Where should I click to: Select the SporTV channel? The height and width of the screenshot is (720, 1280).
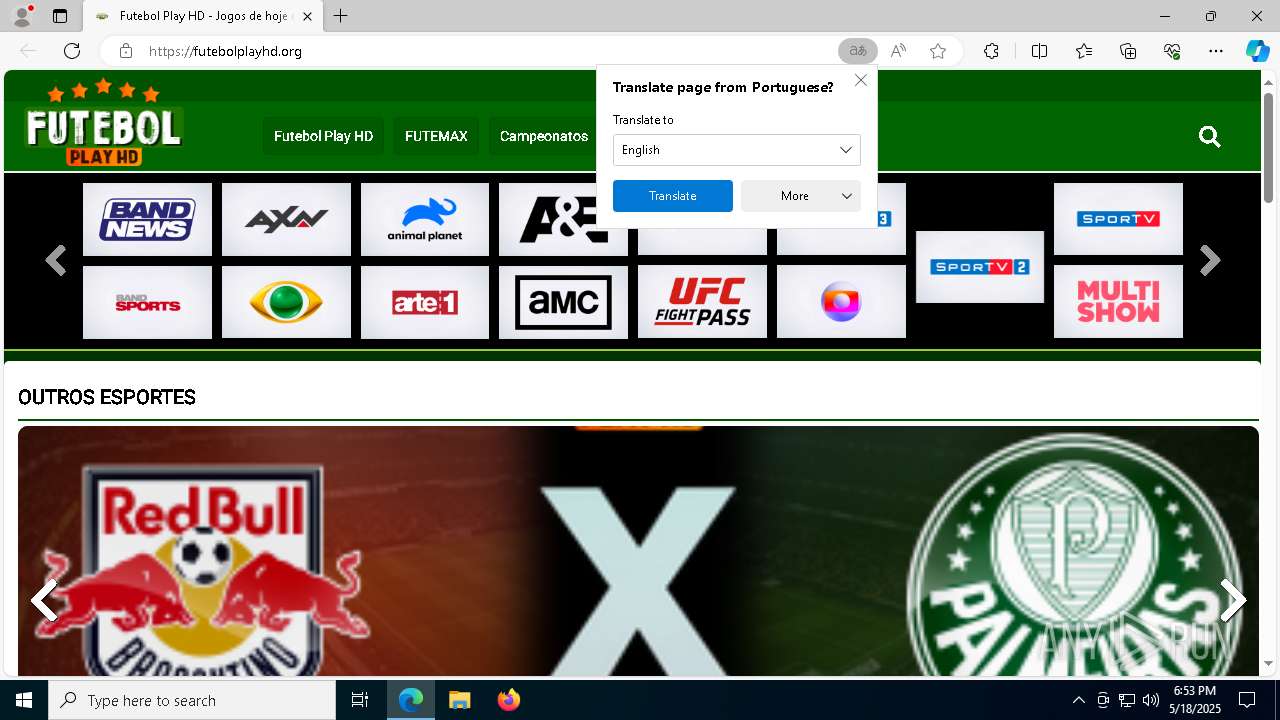click(x=1118, y=219)
